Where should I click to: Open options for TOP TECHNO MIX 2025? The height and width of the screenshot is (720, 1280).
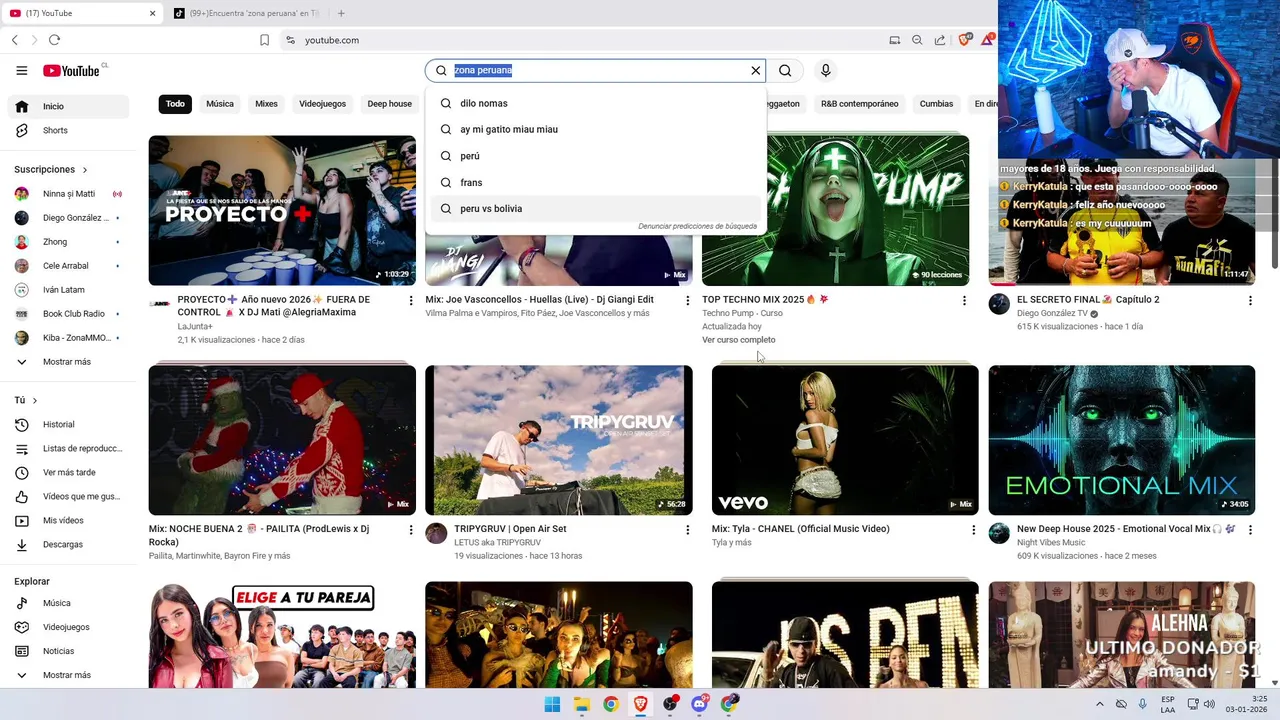[964, 300]
